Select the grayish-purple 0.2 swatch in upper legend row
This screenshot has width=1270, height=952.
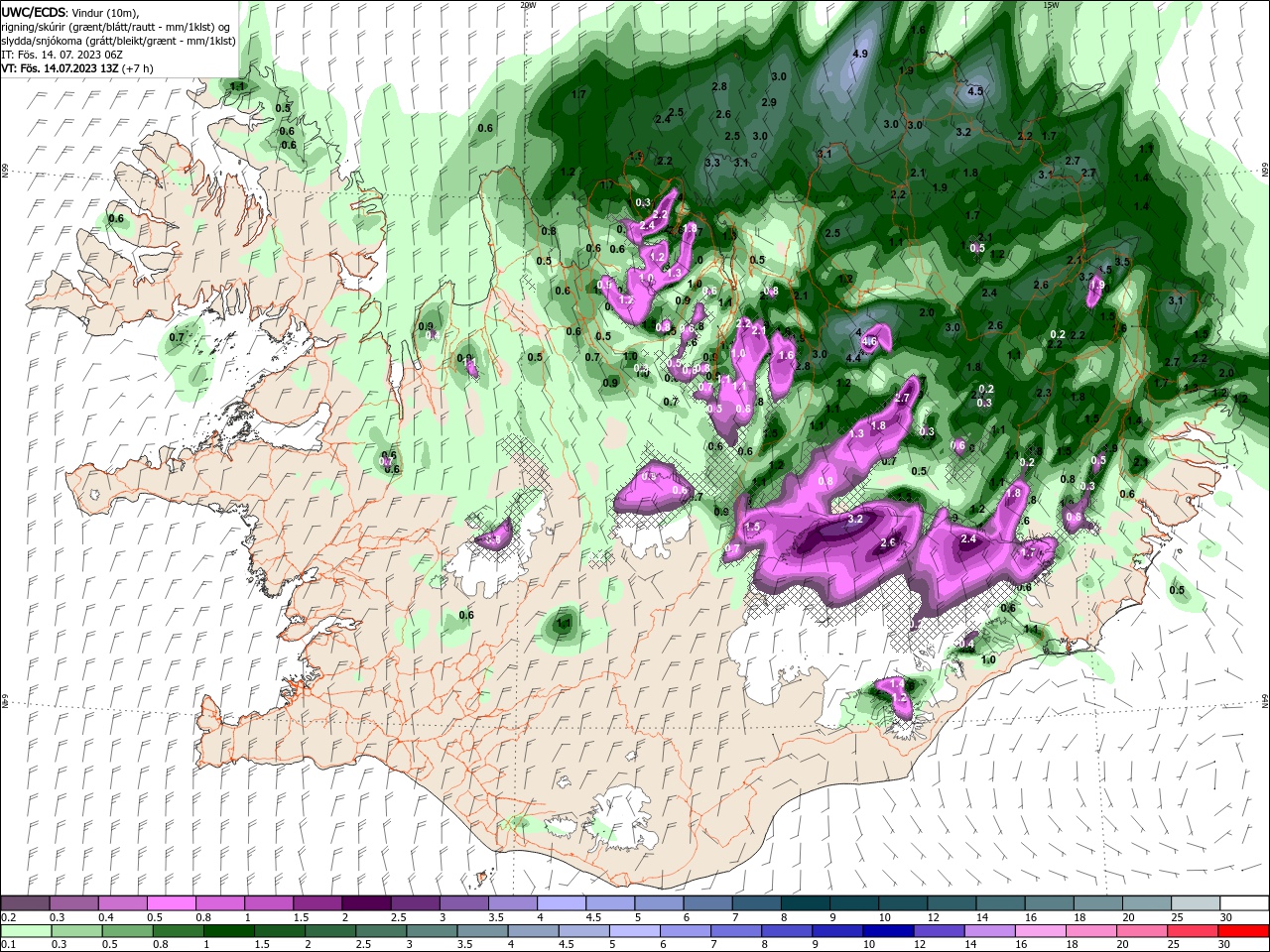pyautogui.click(x=25, y=903)
